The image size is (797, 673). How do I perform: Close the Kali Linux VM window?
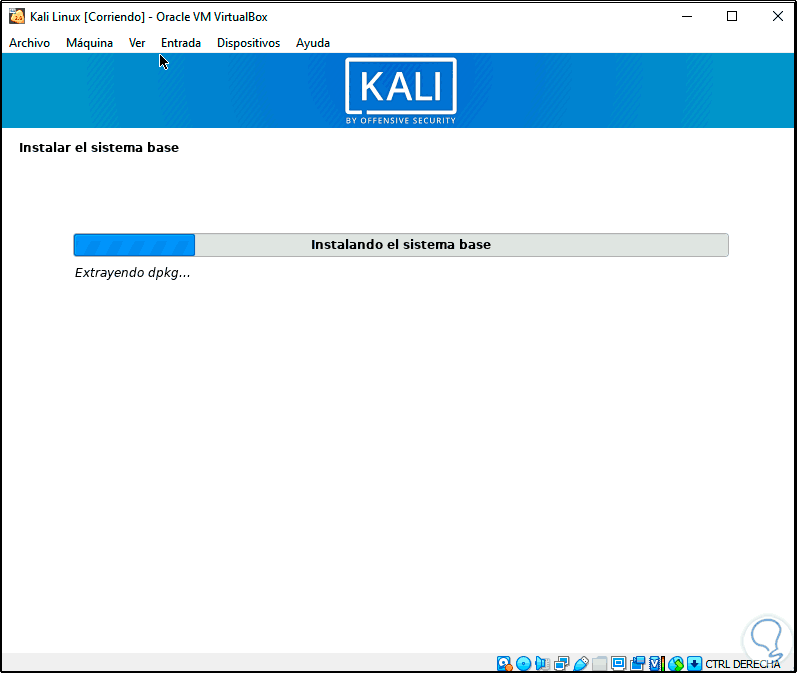pos(778,16)
